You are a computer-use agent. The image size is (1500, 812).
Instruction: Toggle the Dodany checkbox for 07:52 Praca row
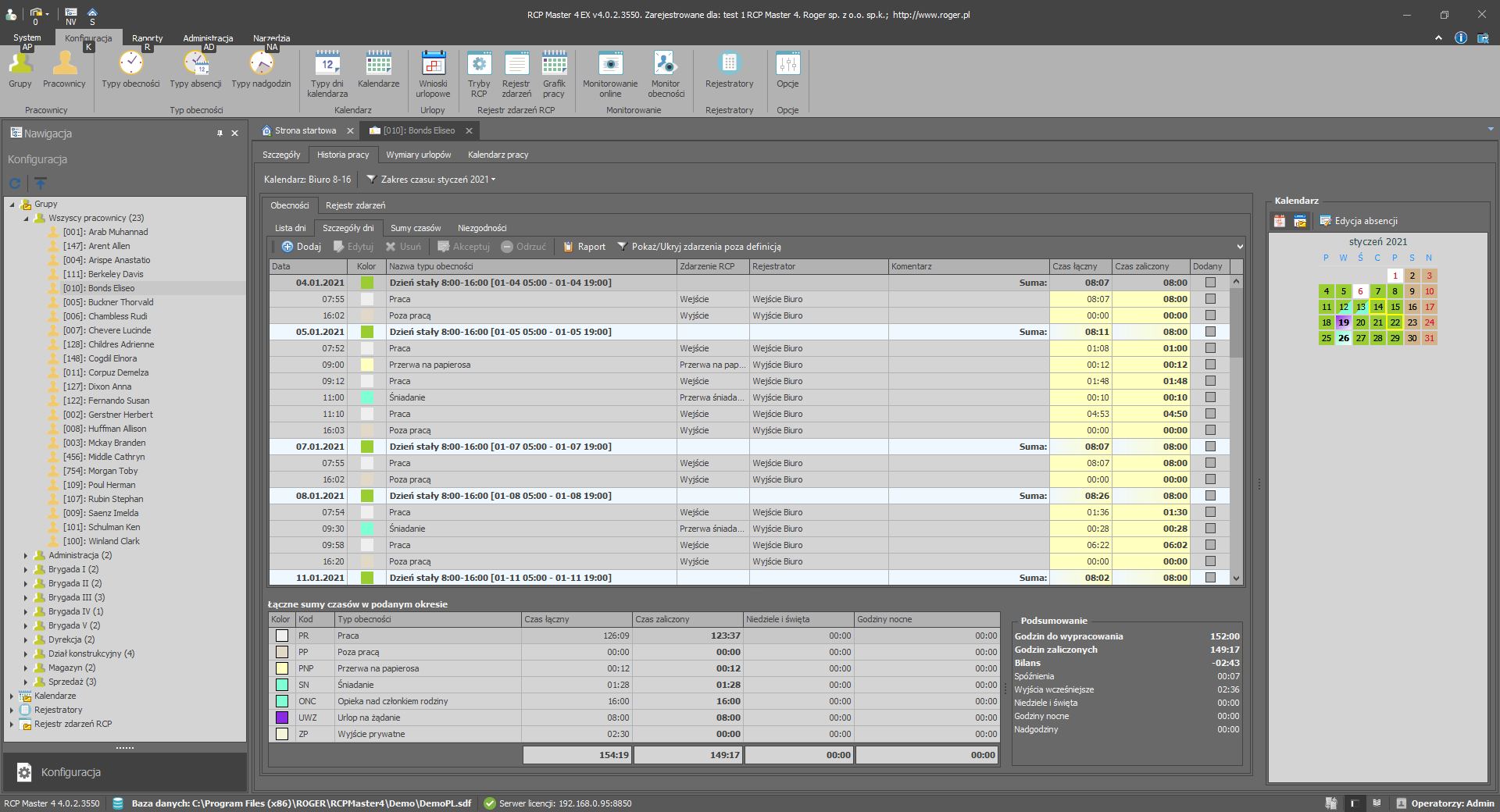[1210, 348]
